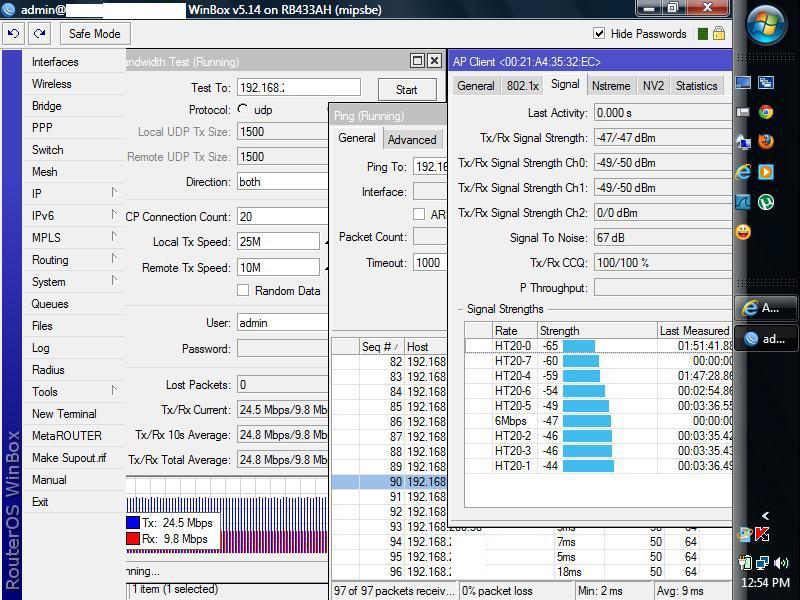Click the undo arrow in WinBox toolbar
Image resolution: width=800 pixels, height=600 pixels.
pos(12,33)
